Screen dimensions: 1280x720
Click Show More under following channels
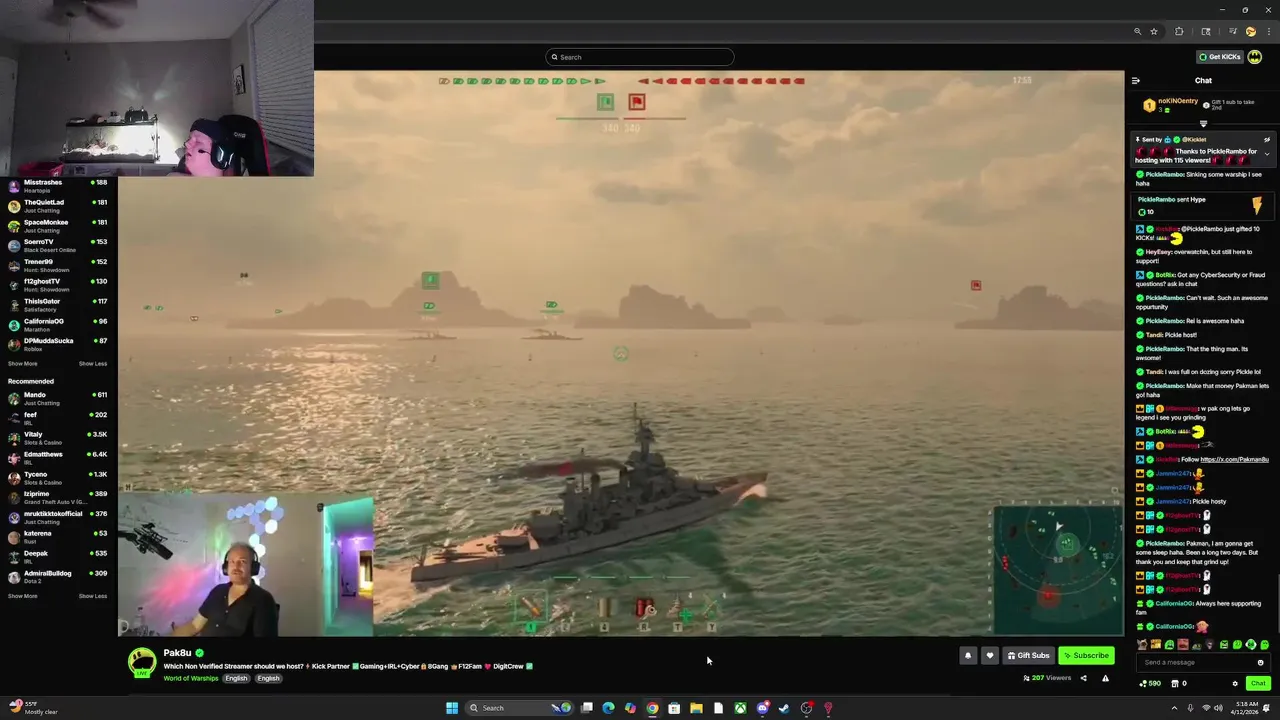22,364
